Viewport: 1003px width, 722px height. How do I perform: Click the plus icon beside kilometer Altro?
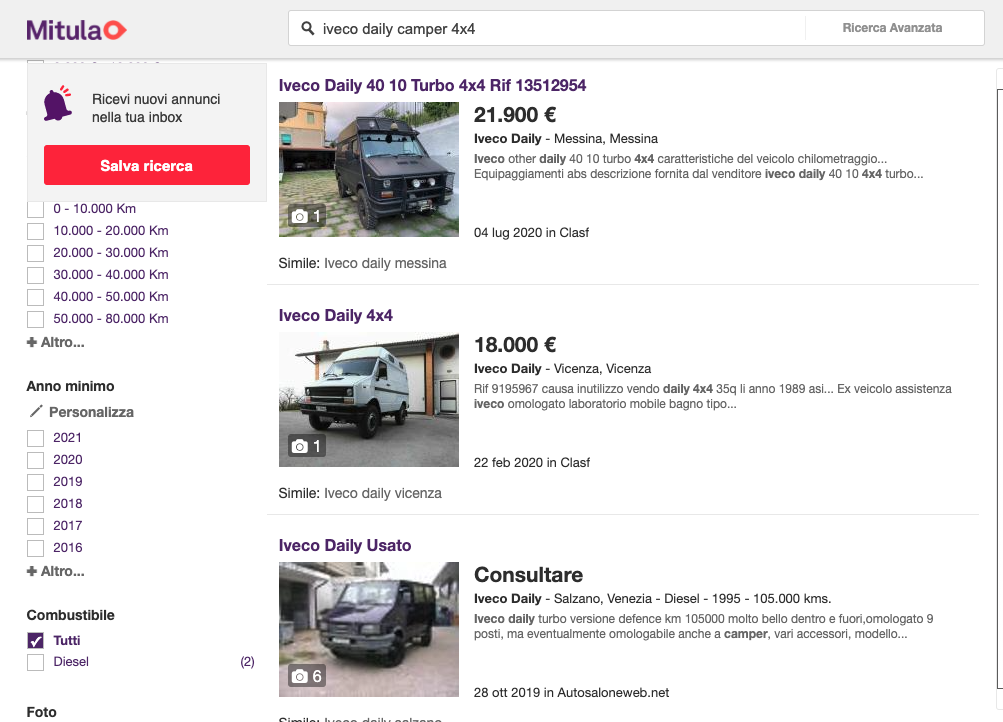(x=33, y=342)
